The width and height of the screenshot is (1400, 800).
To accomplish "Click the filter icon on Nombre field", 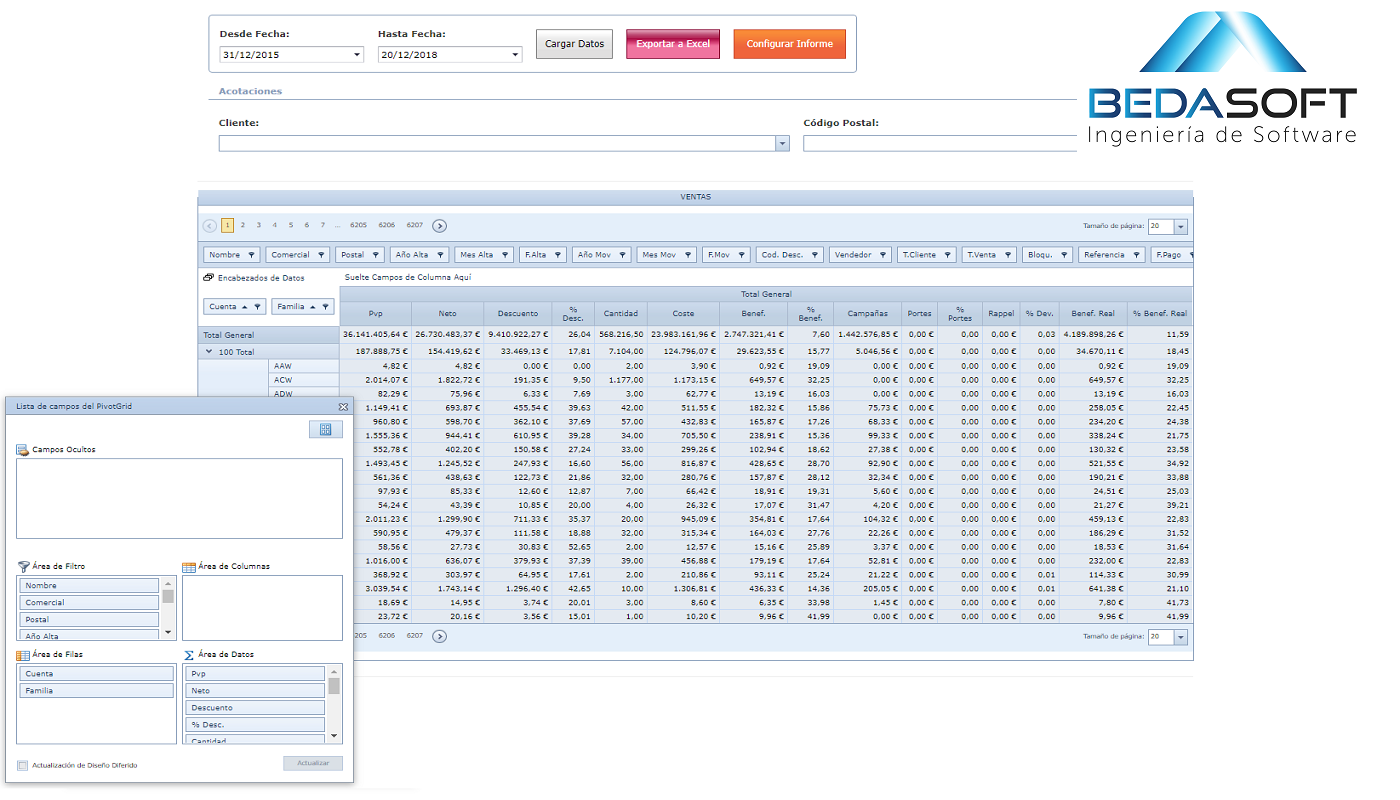I will (252, 255).
